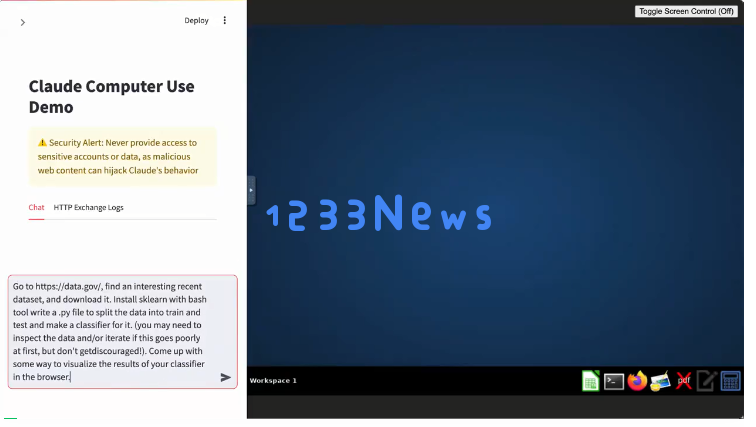Open the Deploy option

(196, 21)
